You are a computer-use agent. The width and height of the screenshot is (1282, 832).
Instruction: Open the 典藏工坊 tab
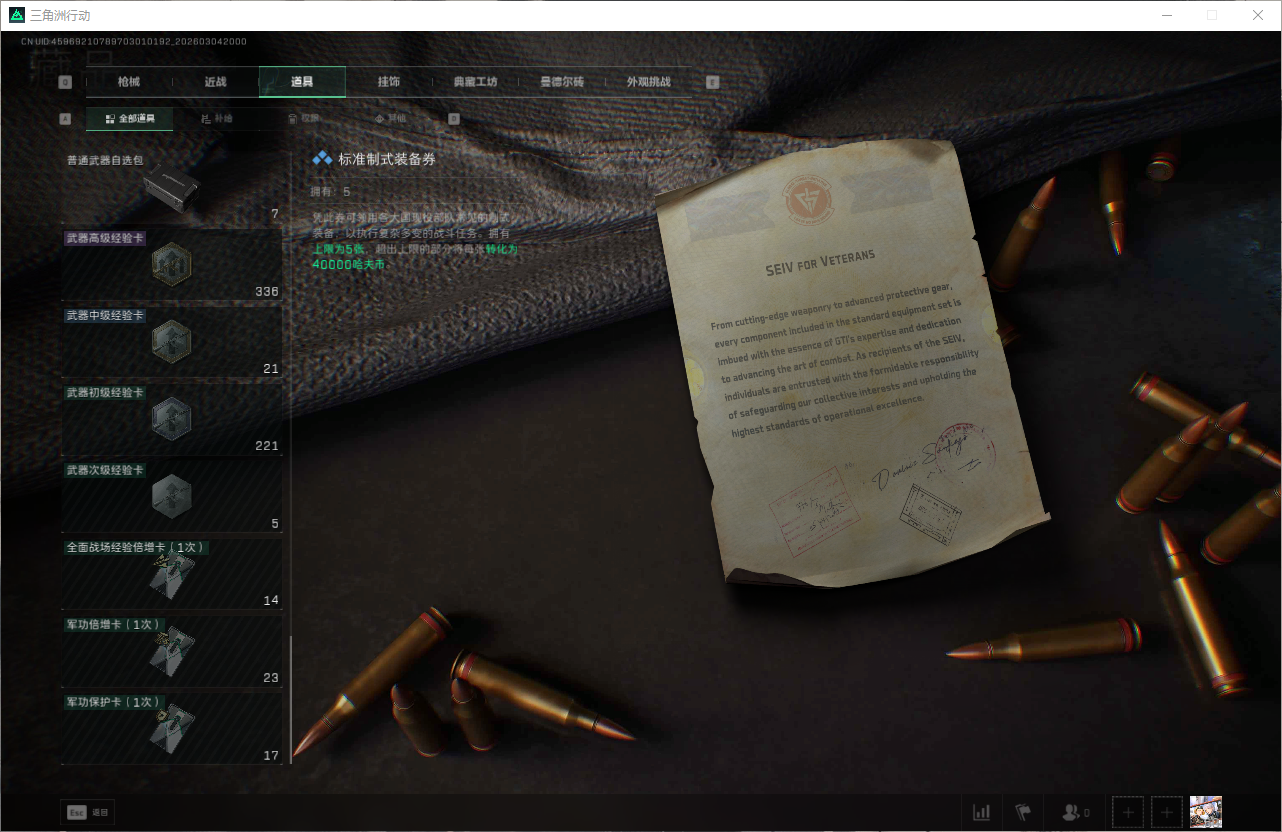point(474,82)
